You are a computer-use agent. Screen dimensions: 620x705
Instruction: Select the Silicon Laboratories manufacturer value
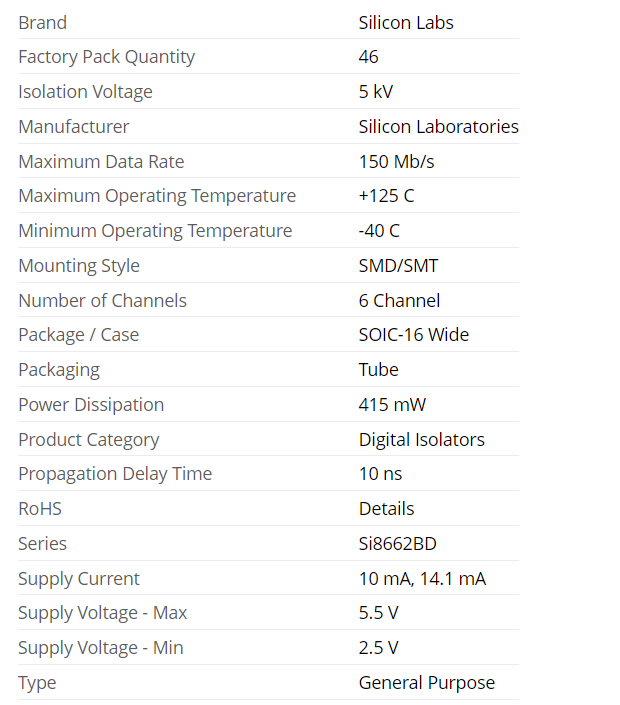tap(438, 127)
